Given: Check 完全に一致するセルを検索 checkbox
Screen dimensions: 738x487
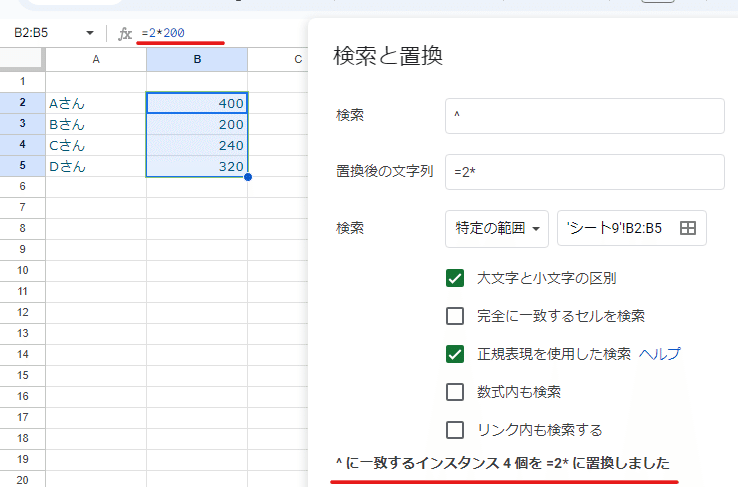Looking at the screenshot, I should click(455, 316).
